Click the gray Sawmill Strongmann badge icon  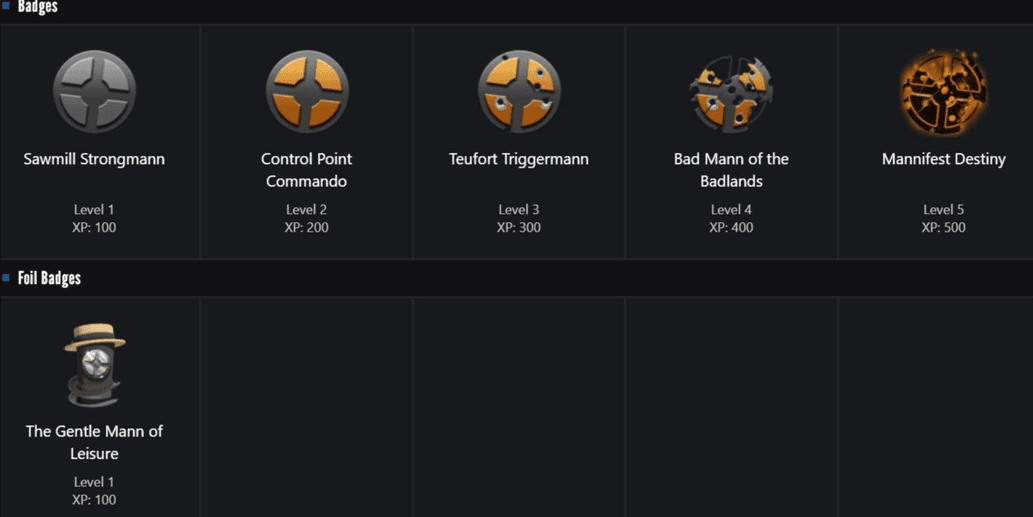(x=94, y=92)
